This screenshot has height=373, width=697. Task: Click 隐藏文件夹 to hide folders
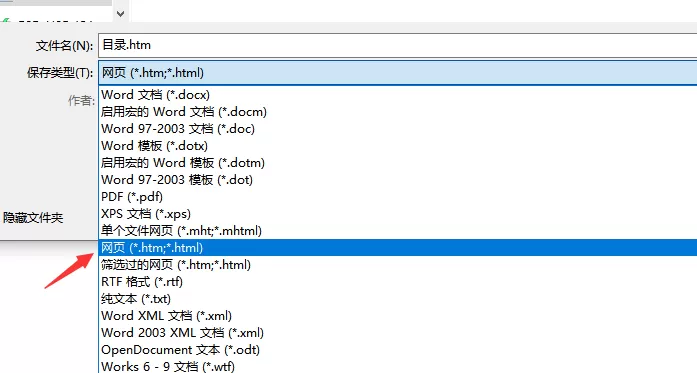coord(33,218)
